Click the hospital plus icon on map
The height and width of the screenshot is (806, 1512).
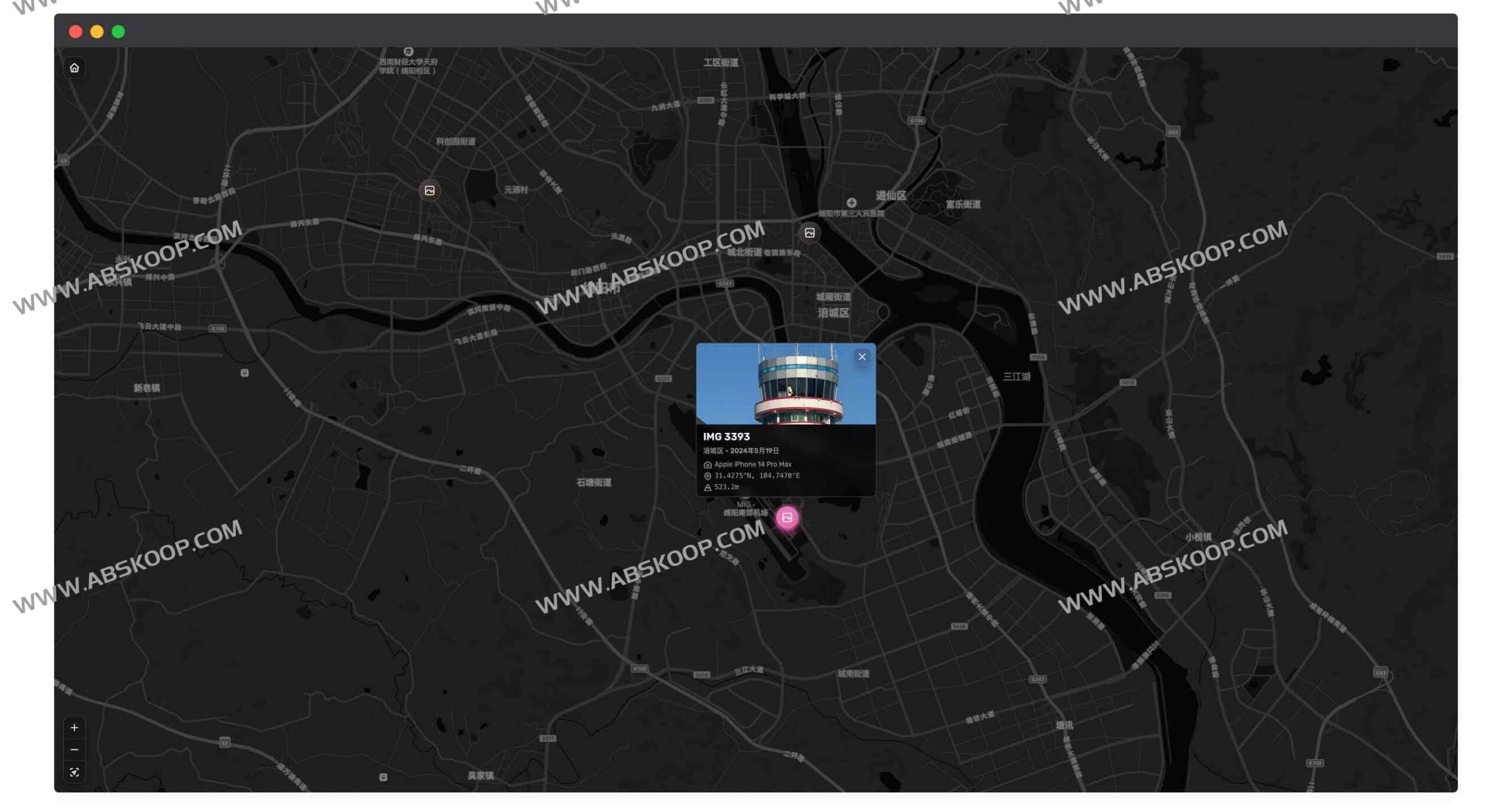pos(851,203)
